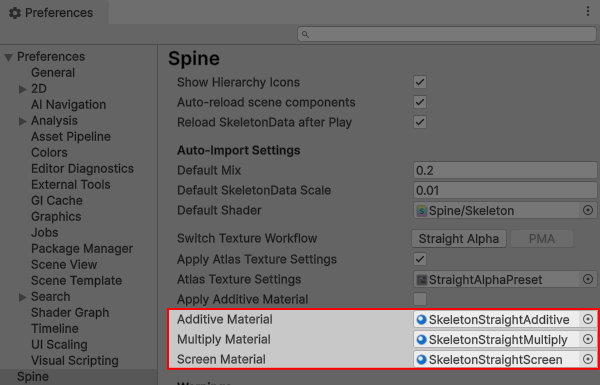Select the Search preferences entry
Image resolution: width=600 pixels, height=385 pixels.
coord(51,297)
